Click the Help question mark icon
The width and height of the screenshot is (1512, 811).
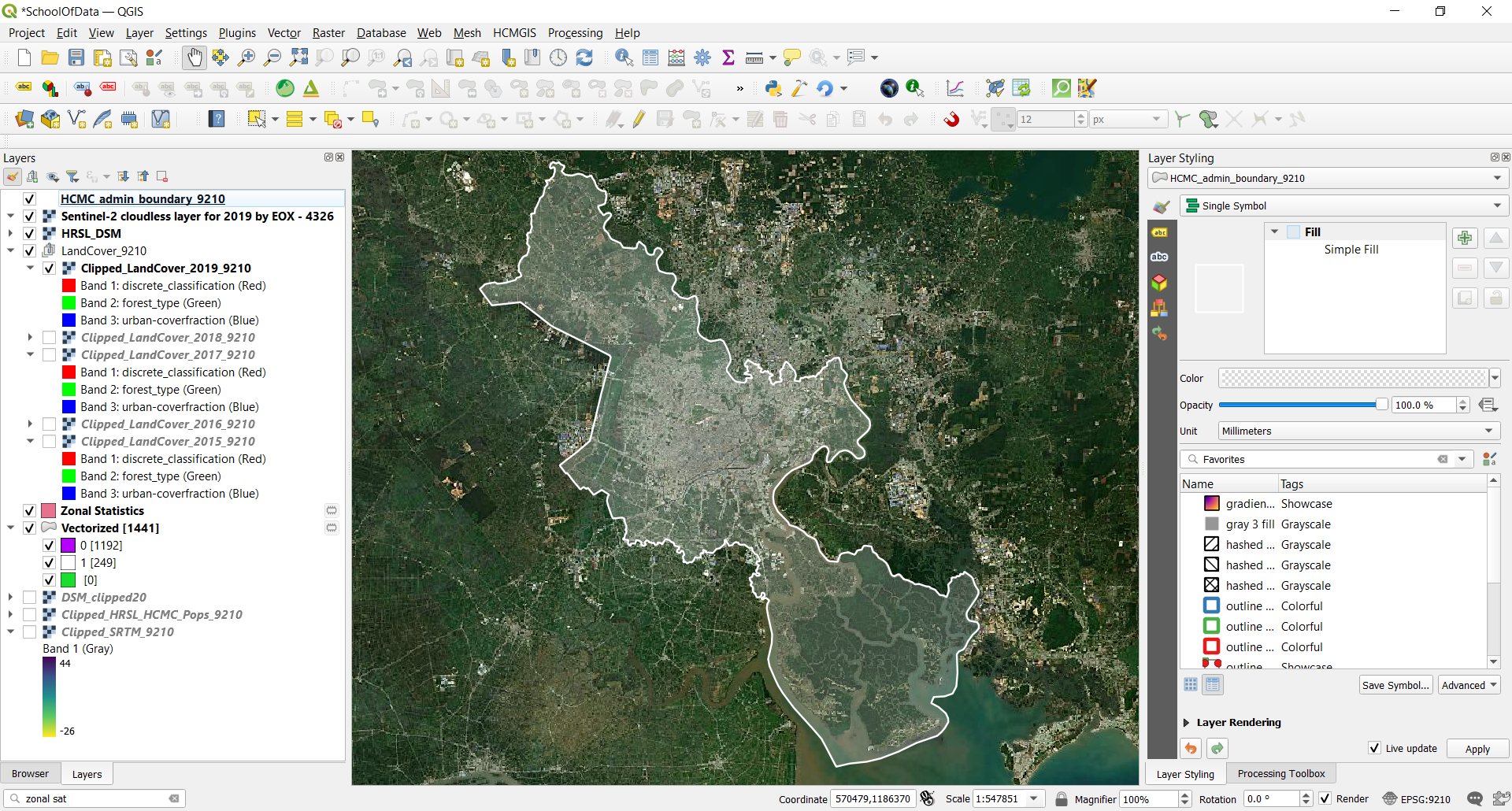217,119
